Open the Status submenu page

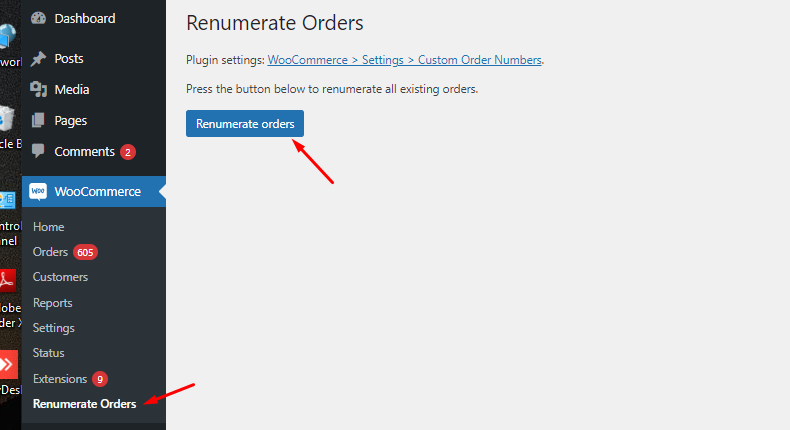(48, 353)
